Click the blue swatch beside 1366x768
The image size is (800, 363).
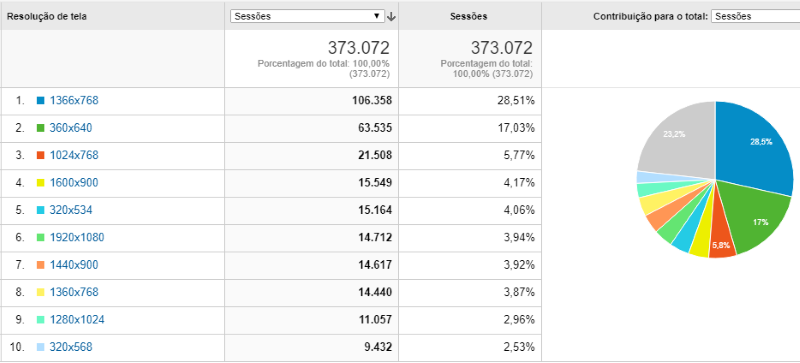point(41,101)
